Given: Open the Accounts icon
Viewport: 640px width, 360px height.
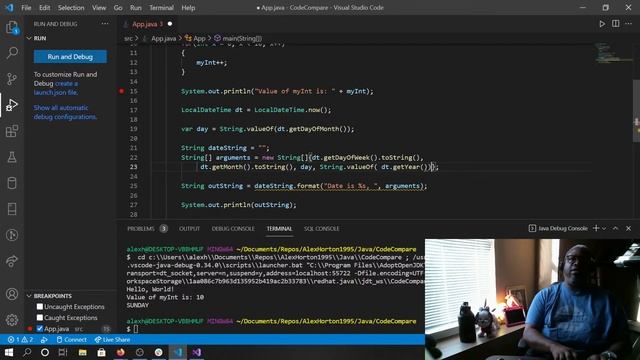Looking at the screenshot, I should coord(12,294).
